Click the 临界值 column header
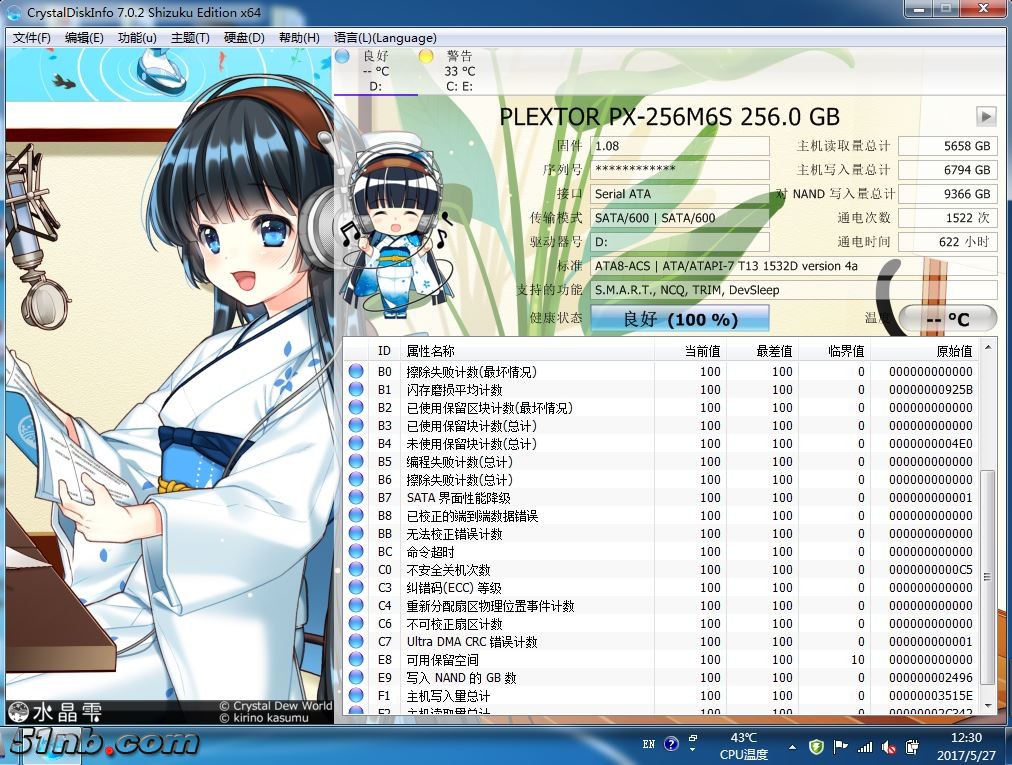This screenshot has width=1012, height=765. click(834, 351)
